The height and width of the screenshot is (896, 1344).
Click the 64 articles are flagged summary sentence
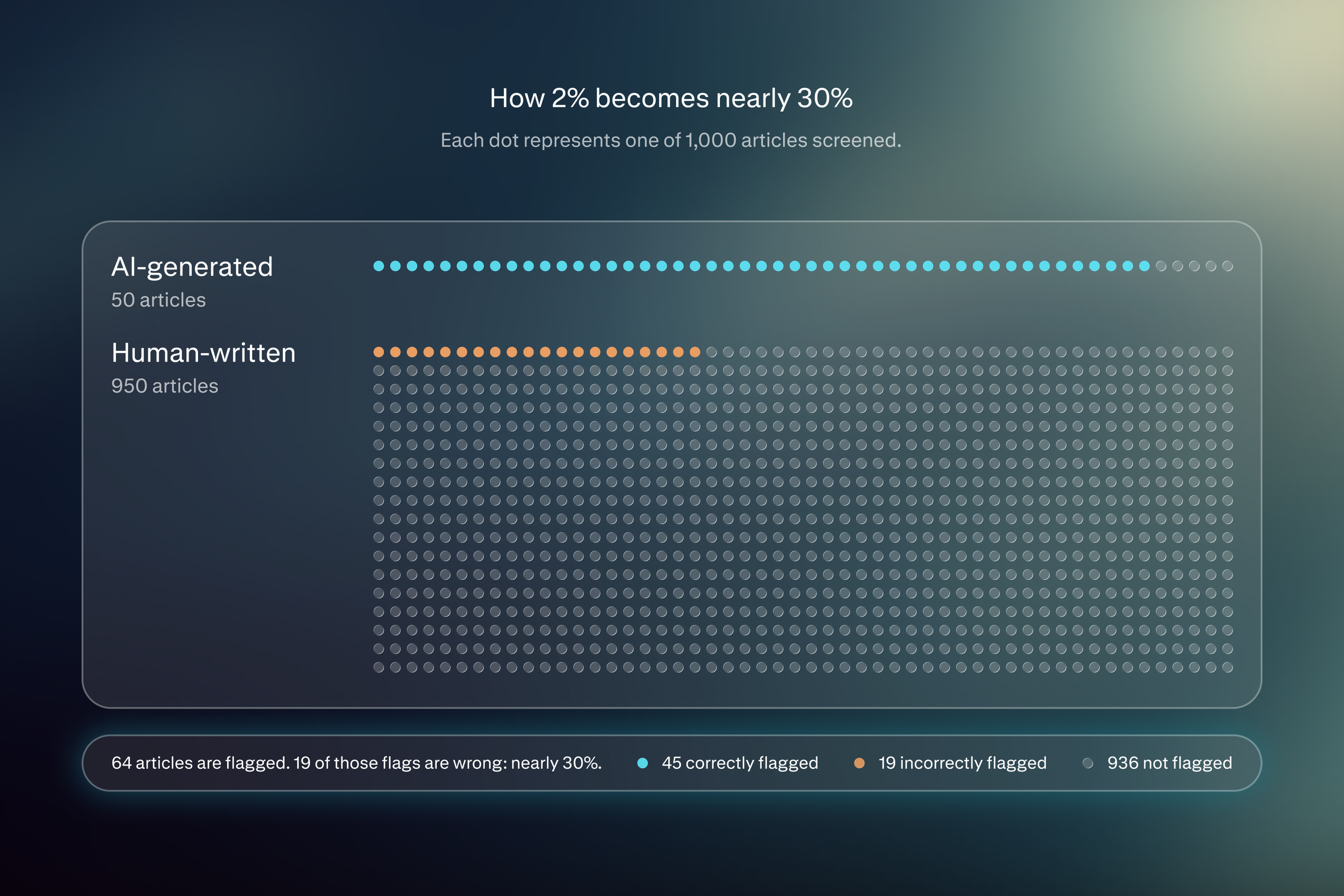click(x=356, y=763)
